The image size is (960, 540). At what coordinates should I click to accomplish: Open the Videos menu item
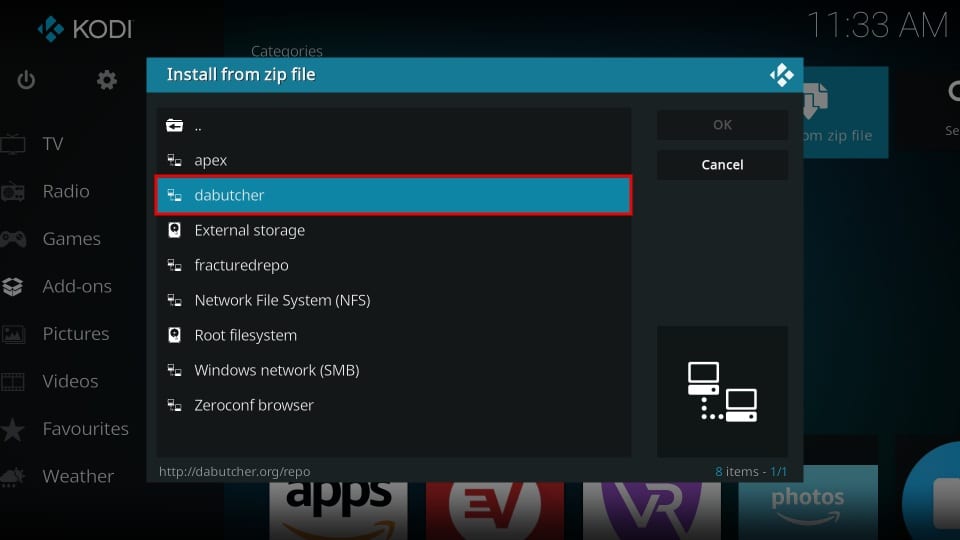click(70, 381)
